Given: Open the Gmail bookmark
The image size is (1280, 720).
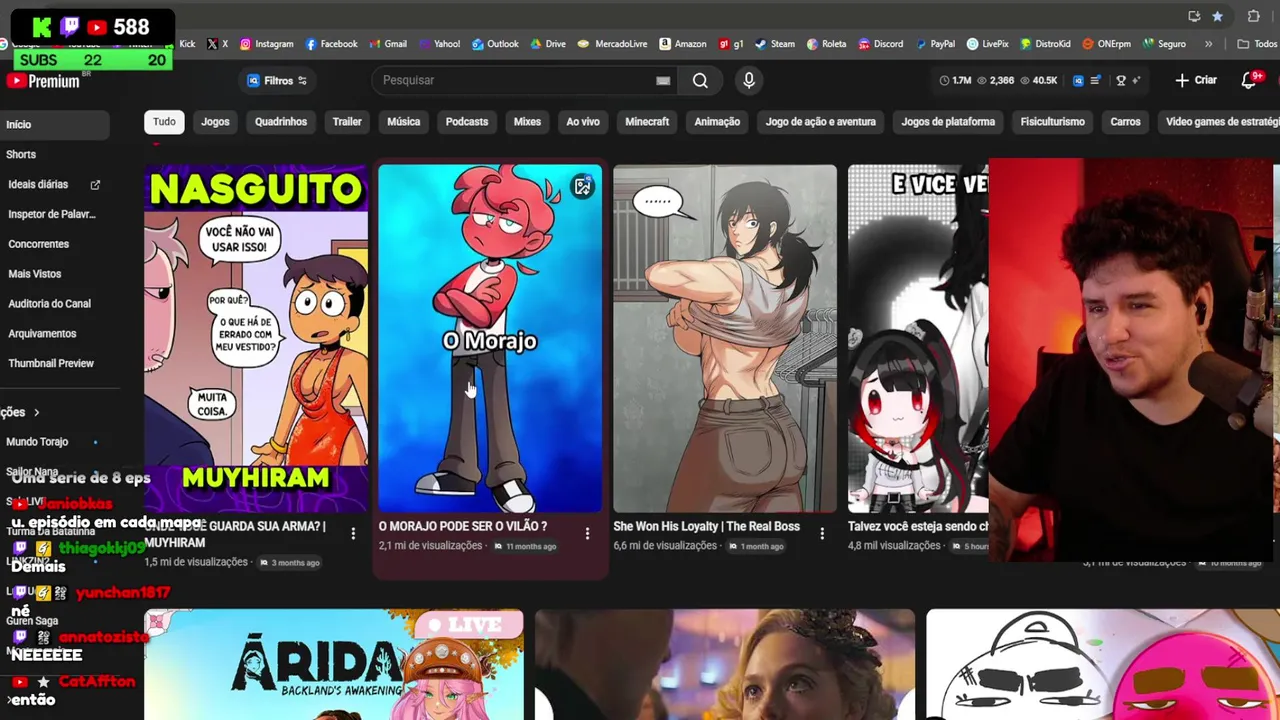Looking at the screenshot, I should 388,44.
